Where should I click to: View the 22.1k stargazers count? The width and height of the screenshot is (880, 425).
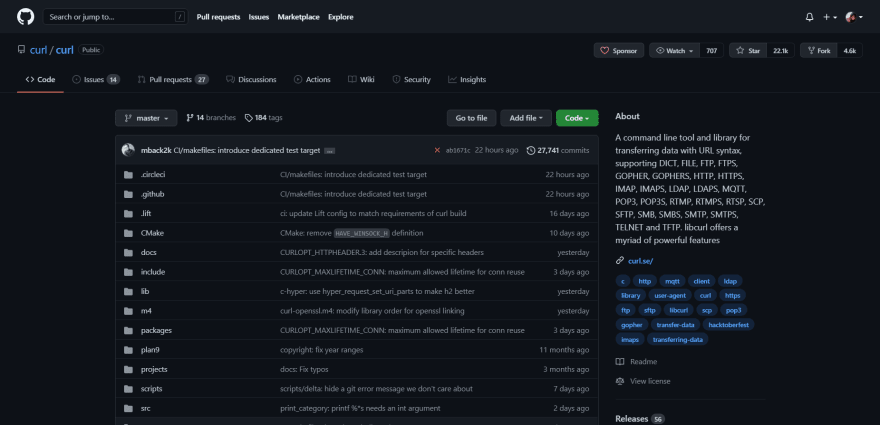pos(781,51)
